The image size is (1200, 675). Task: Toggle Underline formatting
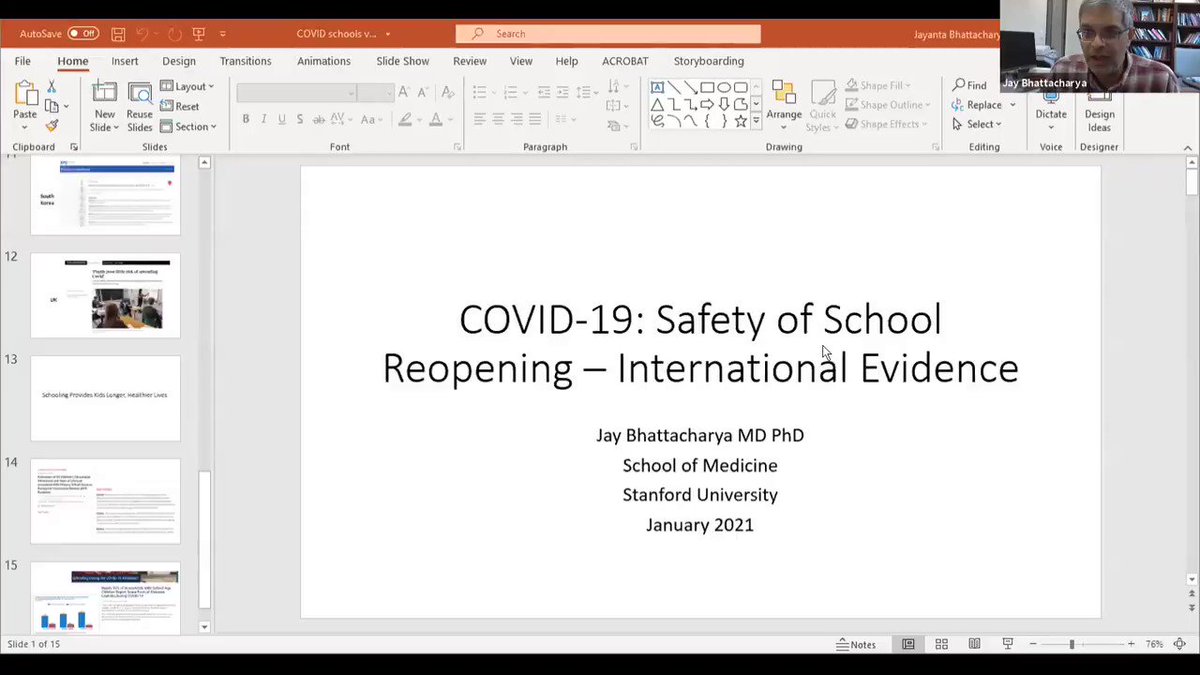point(283,120)
